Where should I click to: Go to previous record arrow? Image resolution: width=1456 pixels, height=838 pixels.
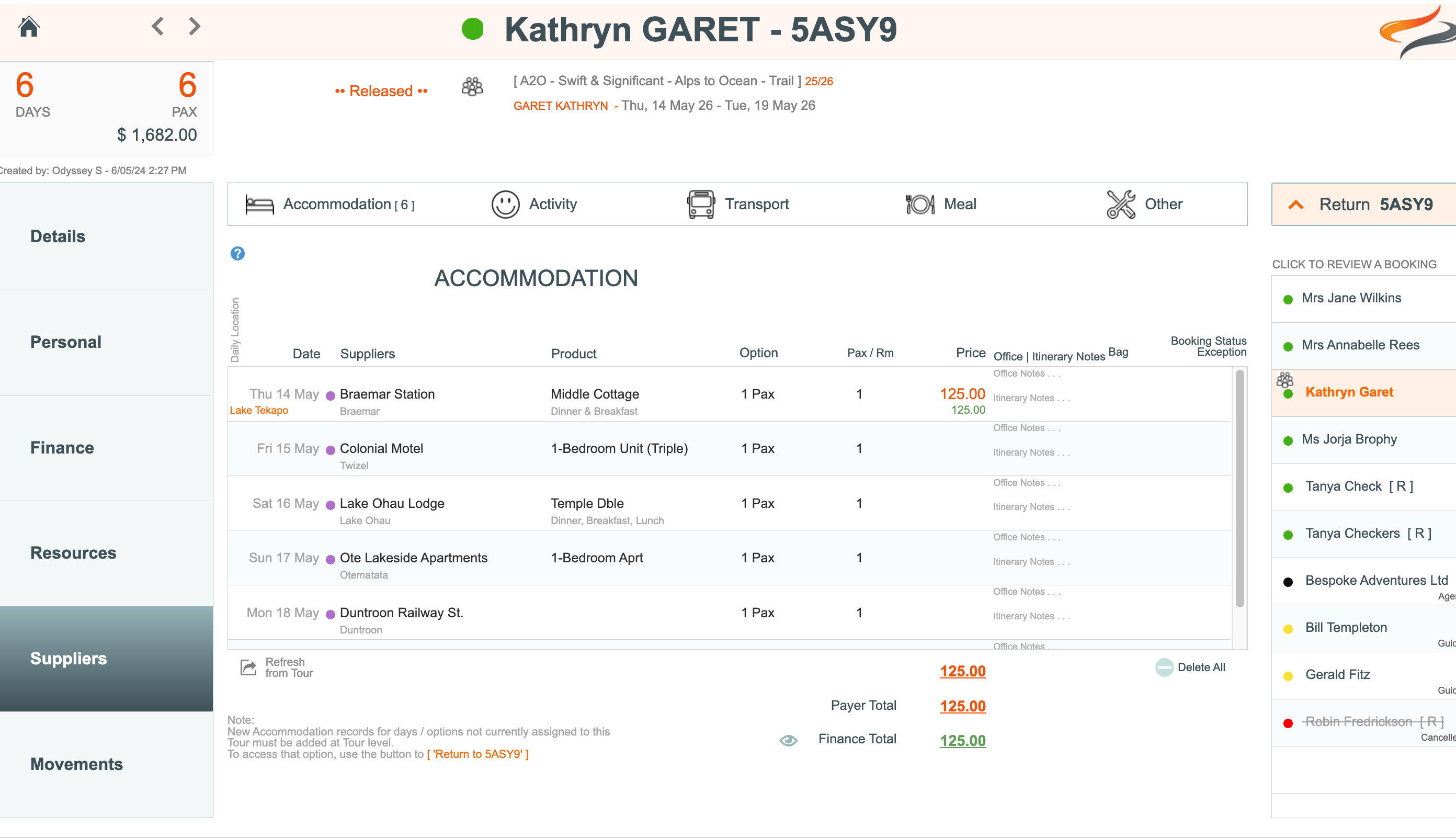[x=157, y=27]
